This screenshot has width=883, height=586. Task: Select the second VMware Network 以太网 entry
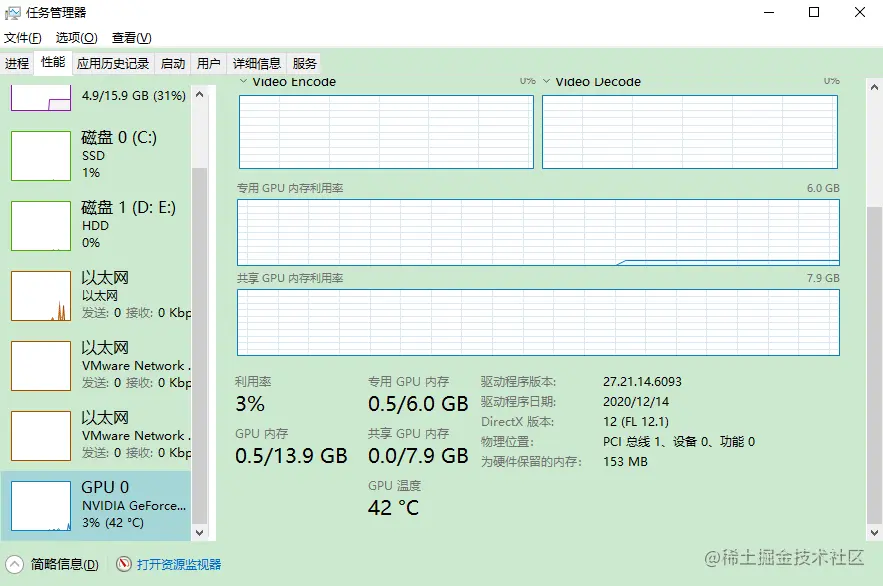(x=96, y=435)
